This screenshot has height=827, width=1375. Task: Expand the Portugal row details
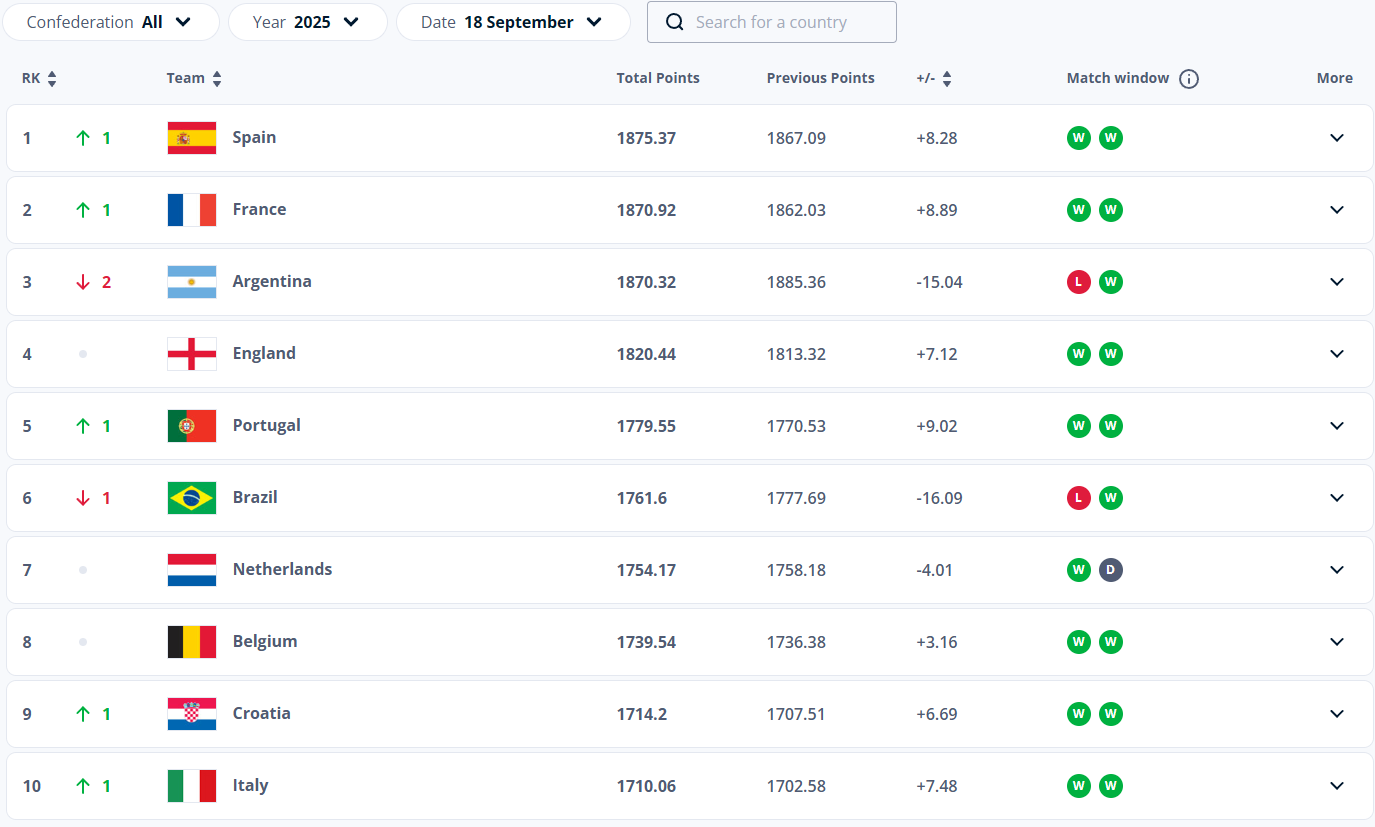coord(1336,426)
